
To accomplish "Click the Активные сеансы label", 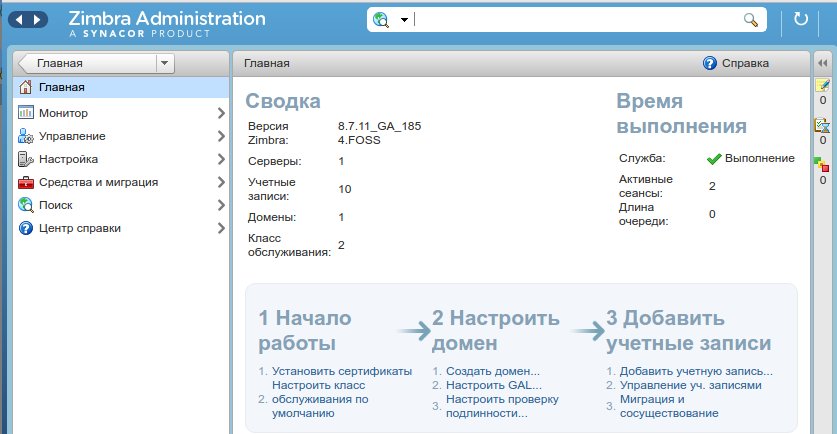I will 646,186.
